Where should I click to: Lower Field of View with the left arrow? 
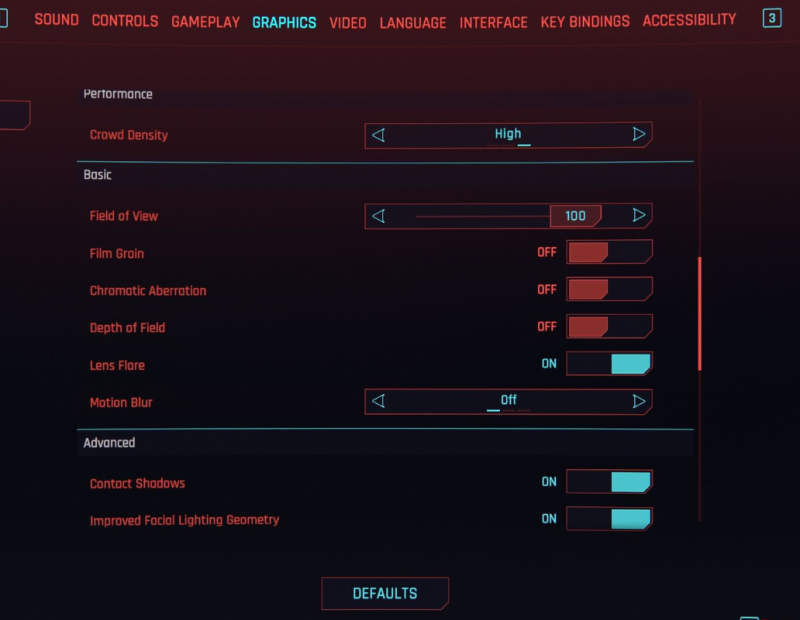tap(378, 216)
